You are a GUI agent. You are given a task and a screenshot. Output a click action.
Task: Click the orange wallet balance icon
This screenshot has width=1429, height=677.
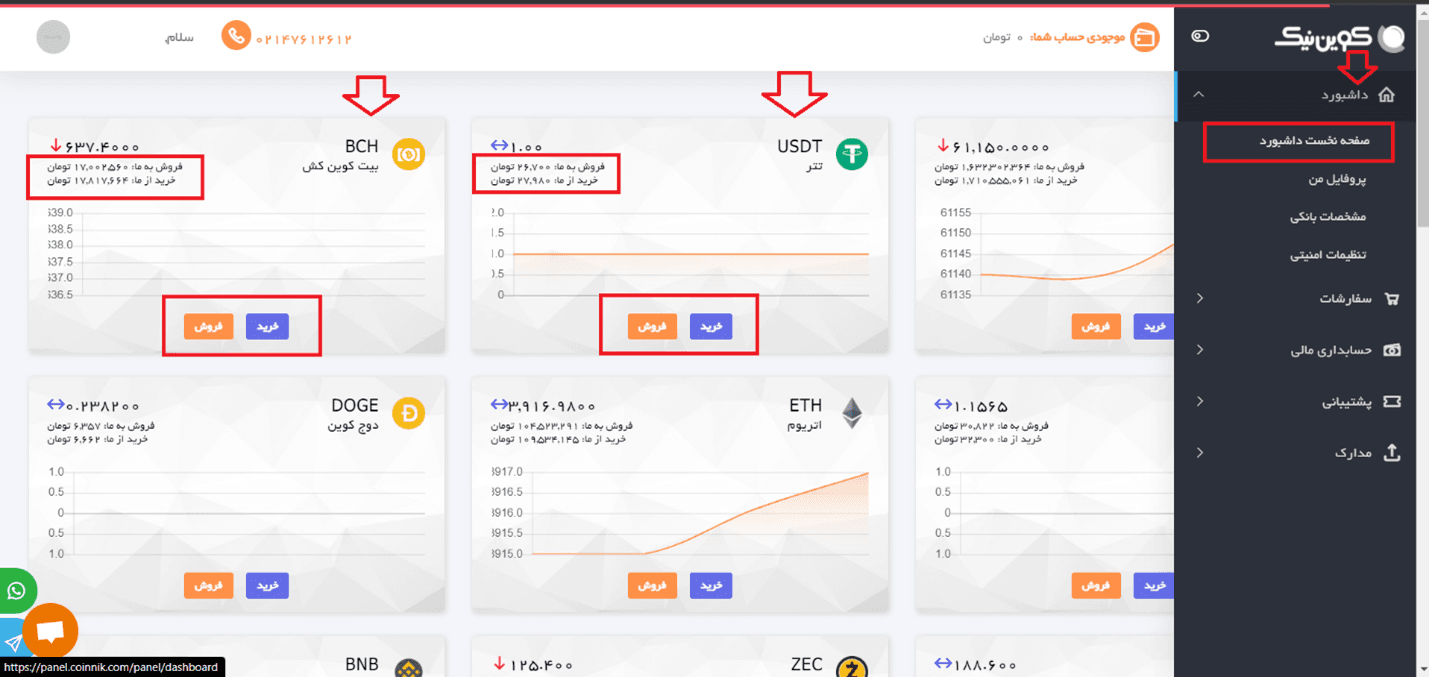pos(1145,37)
